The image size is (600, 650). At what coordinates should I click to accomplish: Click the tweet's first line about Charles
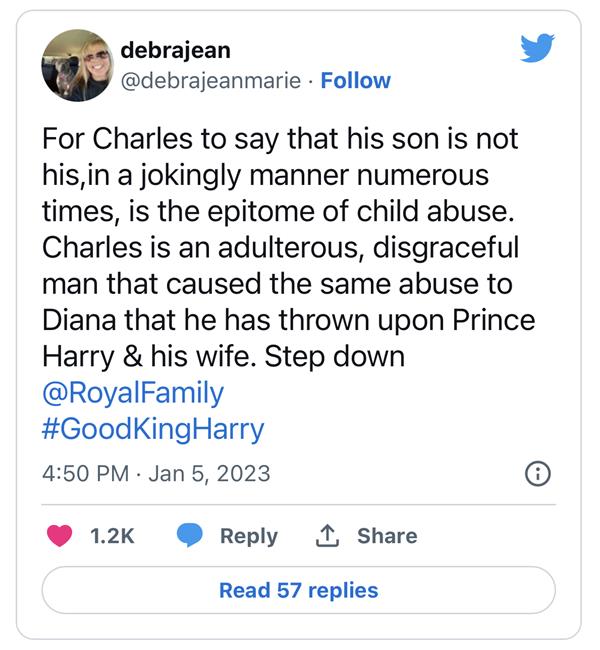[281, 138]
